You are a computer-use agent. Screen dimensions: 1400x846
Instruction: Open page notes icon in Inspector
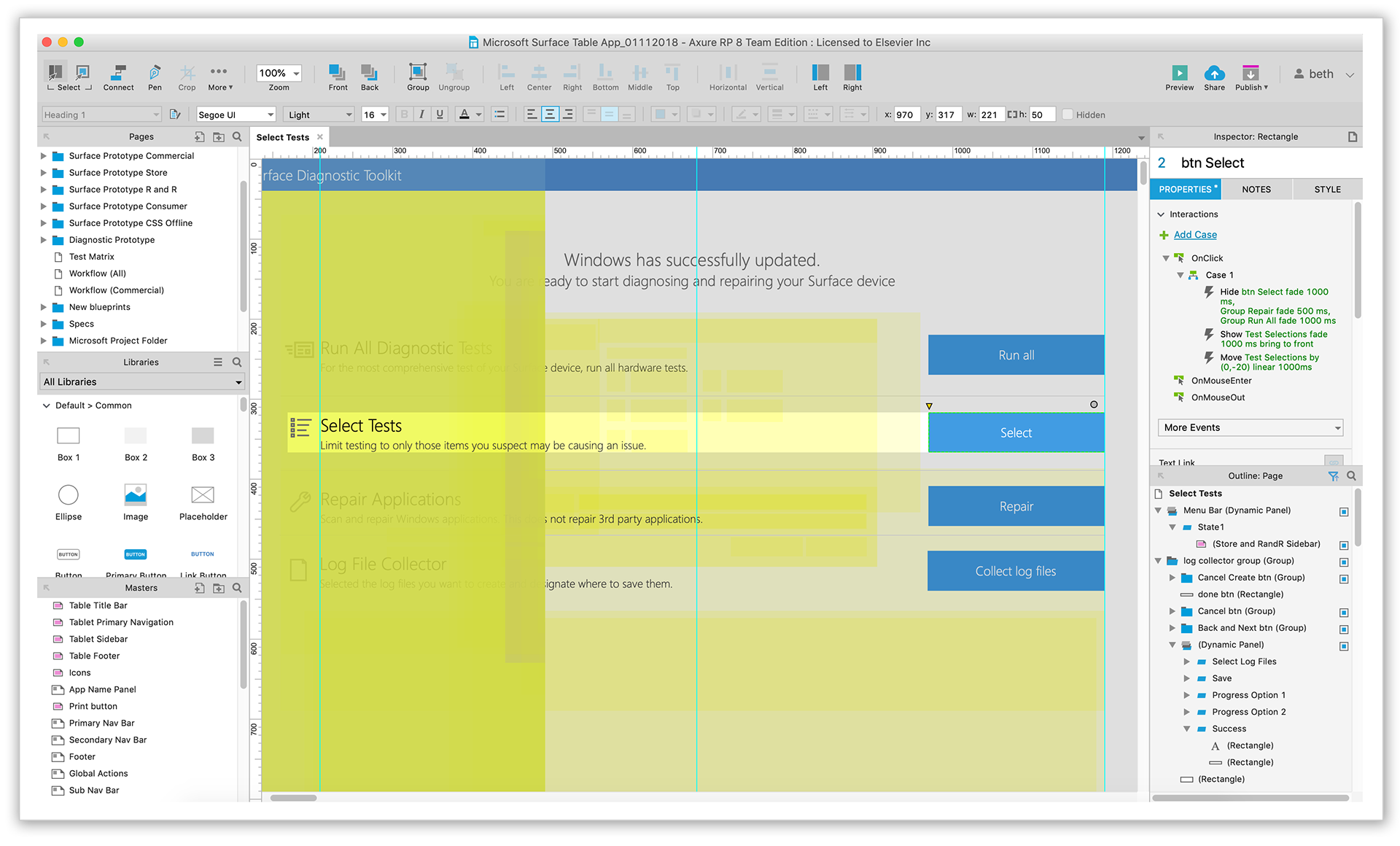tap(1353, 137)
